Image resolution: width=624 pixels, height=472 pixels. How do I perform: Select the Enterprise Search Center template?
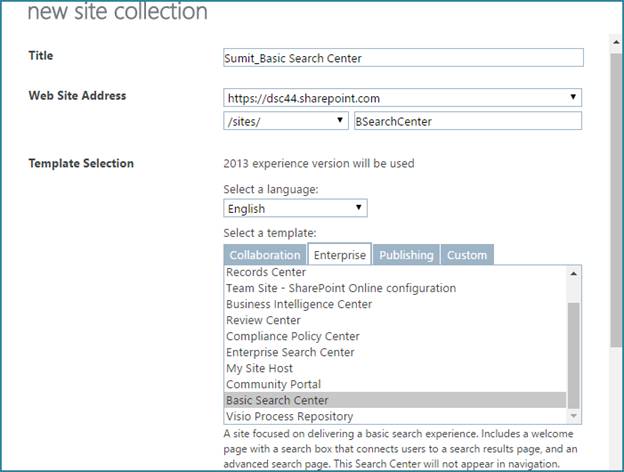point(395,352)
